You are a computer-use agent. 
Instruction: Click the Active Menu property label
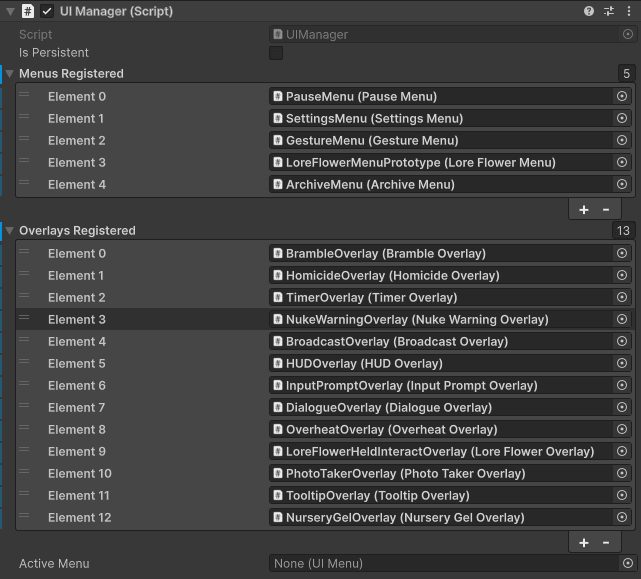click(x=54, y=563)
